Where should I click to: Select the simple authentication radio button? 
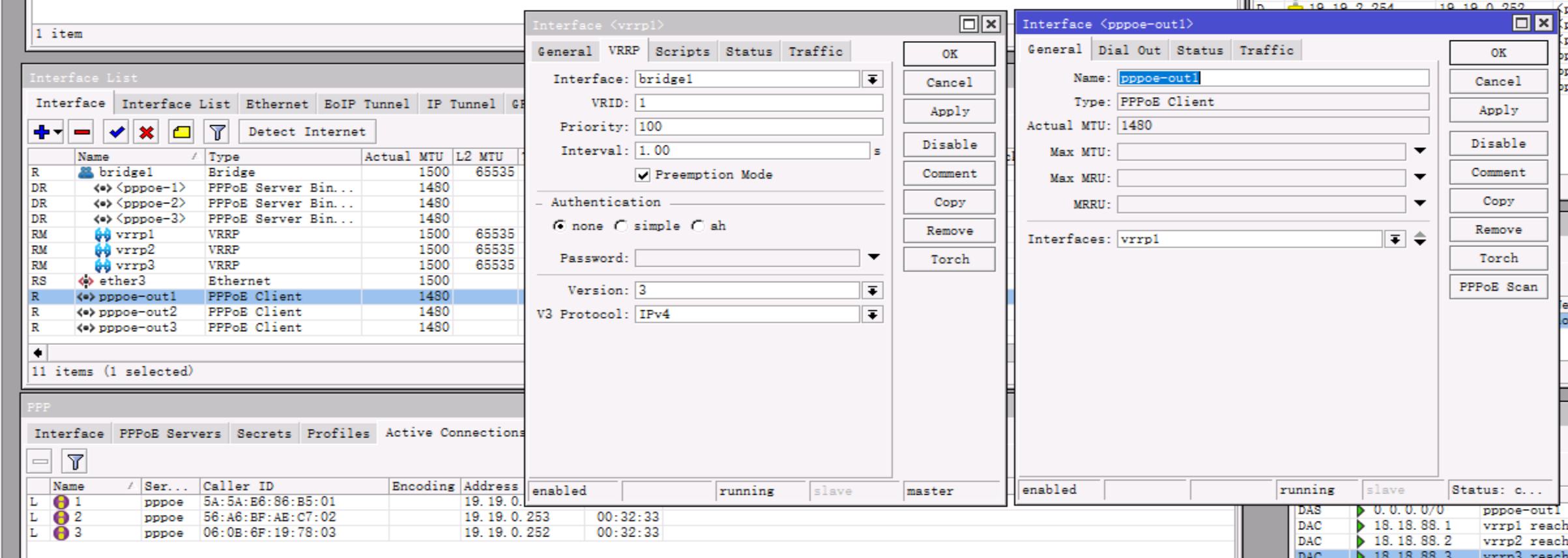click(x=620, y=226)
